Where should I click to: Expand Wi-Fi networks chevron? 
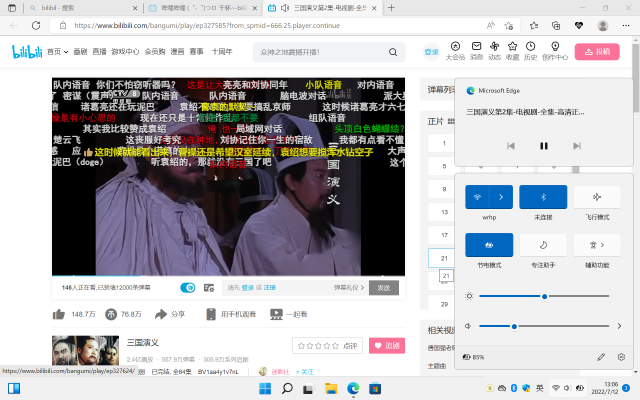(x=501, y=197)
